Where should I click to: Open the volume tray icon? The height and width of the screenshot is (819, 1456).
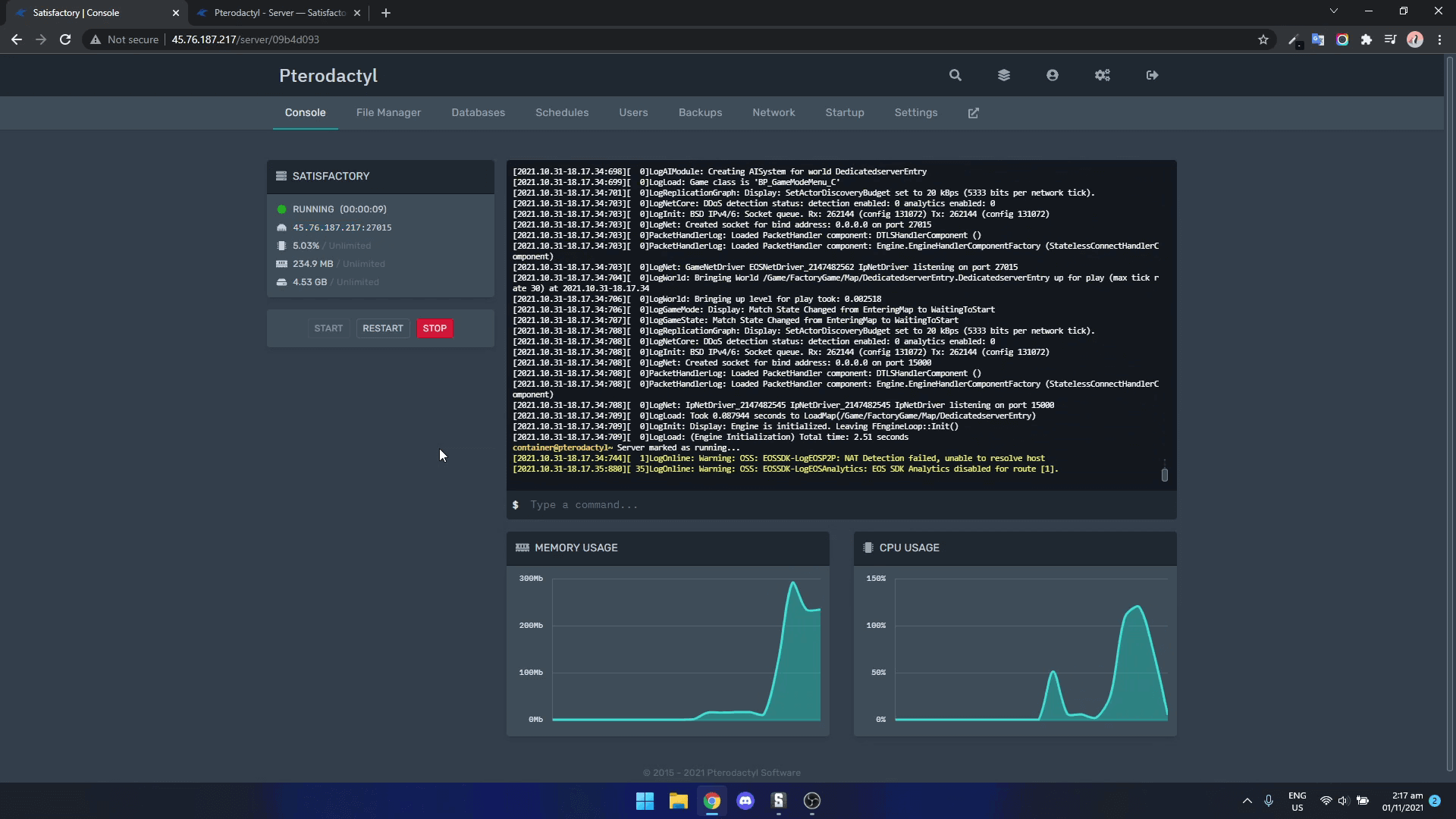point(1343,801)
